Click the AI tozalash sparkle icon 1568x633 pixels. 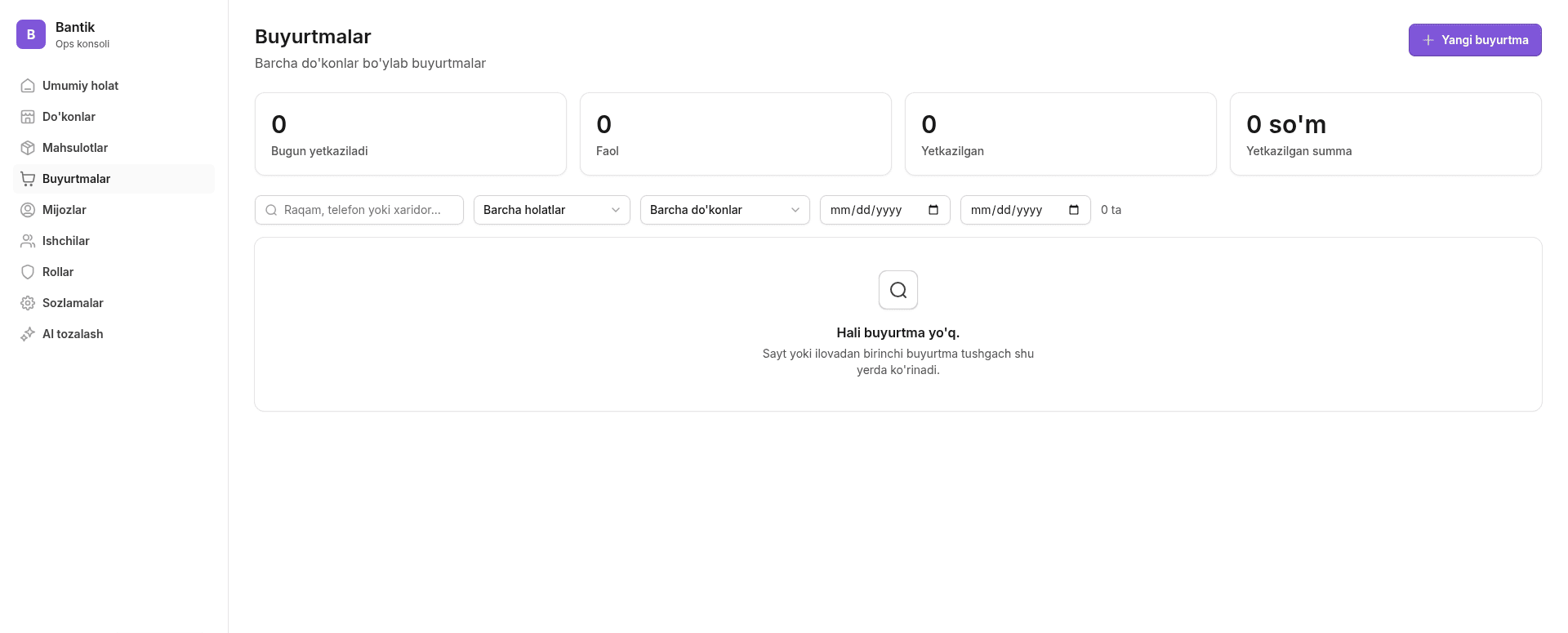pos(28,334)
